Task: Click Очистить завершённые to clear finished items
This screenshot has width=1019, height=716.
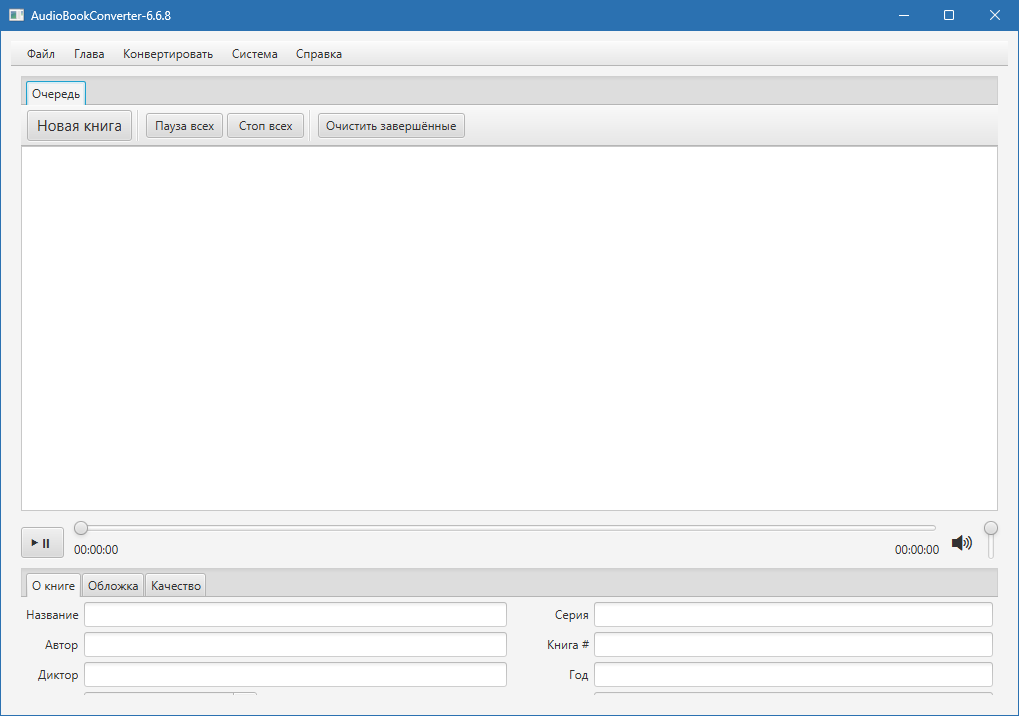Action: coord(390,125)
